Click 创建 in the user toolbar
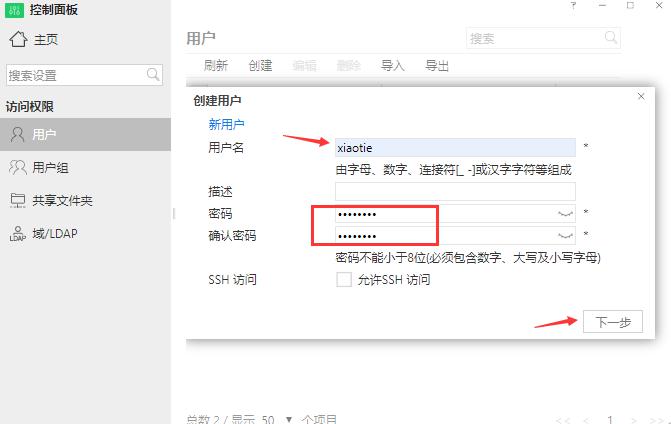 tap(260, 66)
